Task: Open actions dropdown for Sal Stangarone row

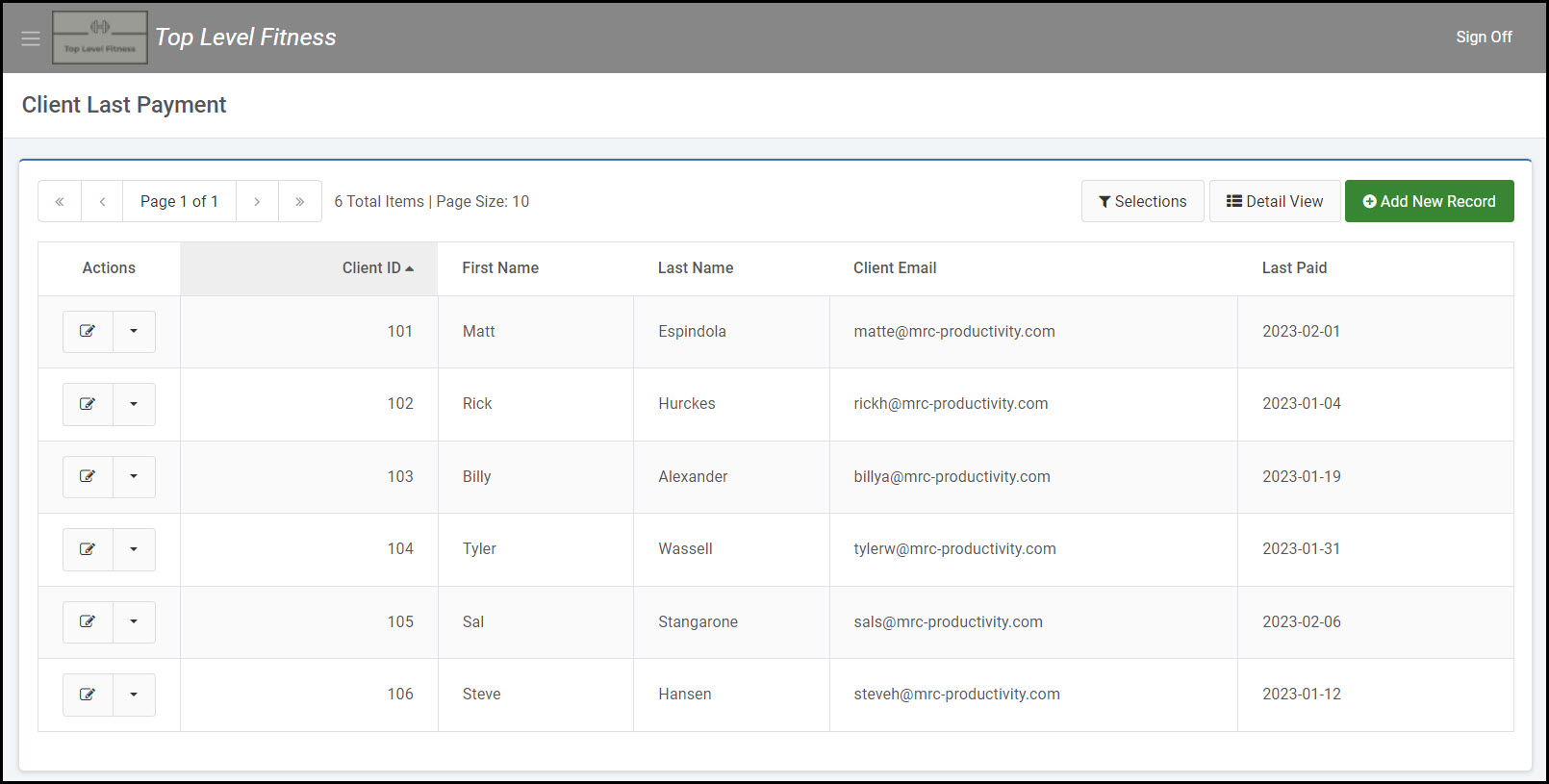Action: (134, 621)
